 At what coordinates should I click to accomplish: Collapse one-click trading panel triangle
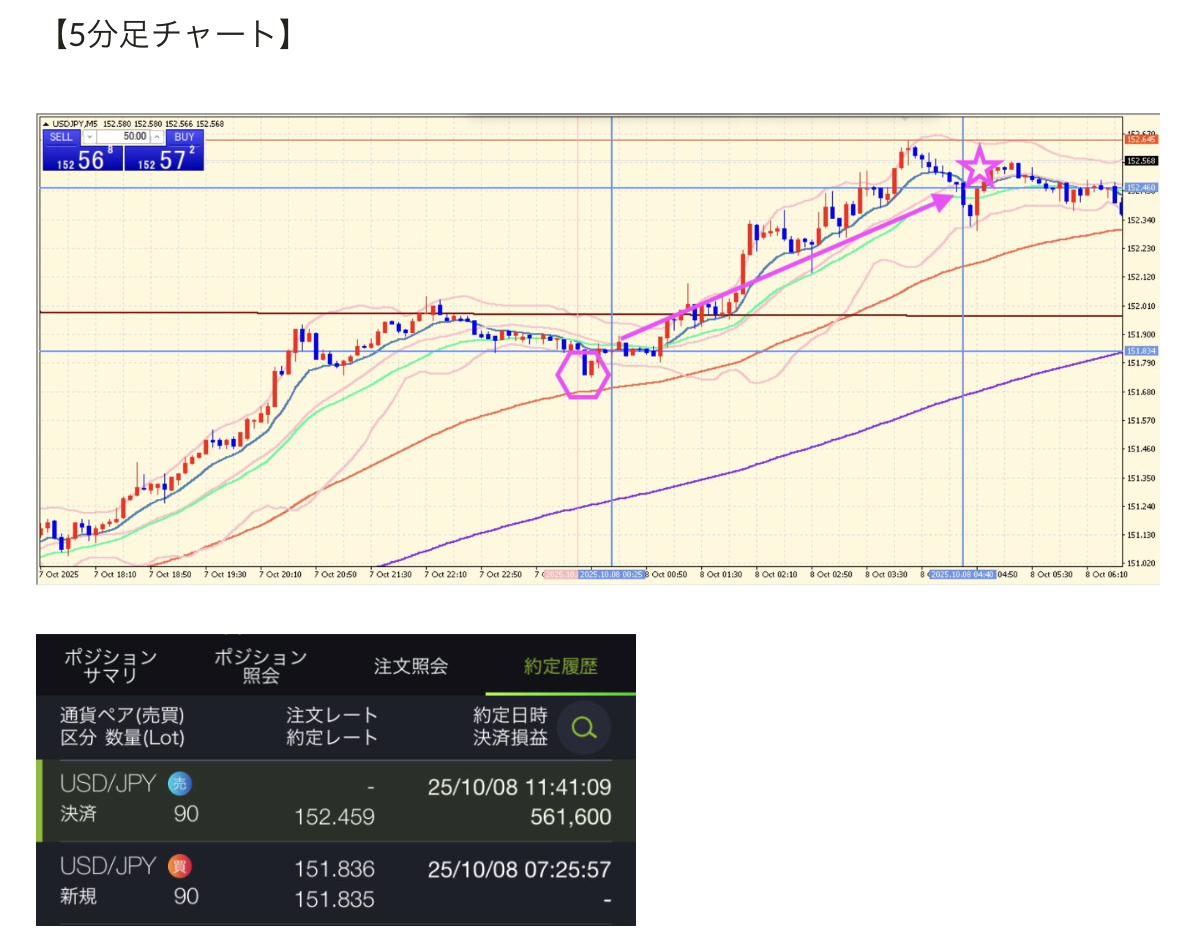pyautogui.click(x=45, y=124)
